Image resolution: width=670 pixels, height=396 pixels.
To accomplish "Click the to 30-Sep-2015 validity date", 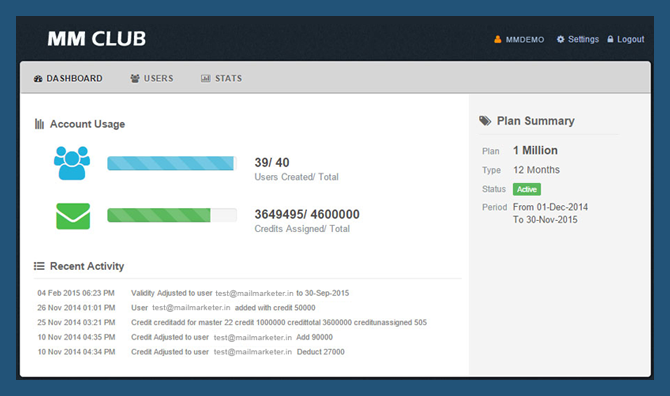I will point(323,293).
